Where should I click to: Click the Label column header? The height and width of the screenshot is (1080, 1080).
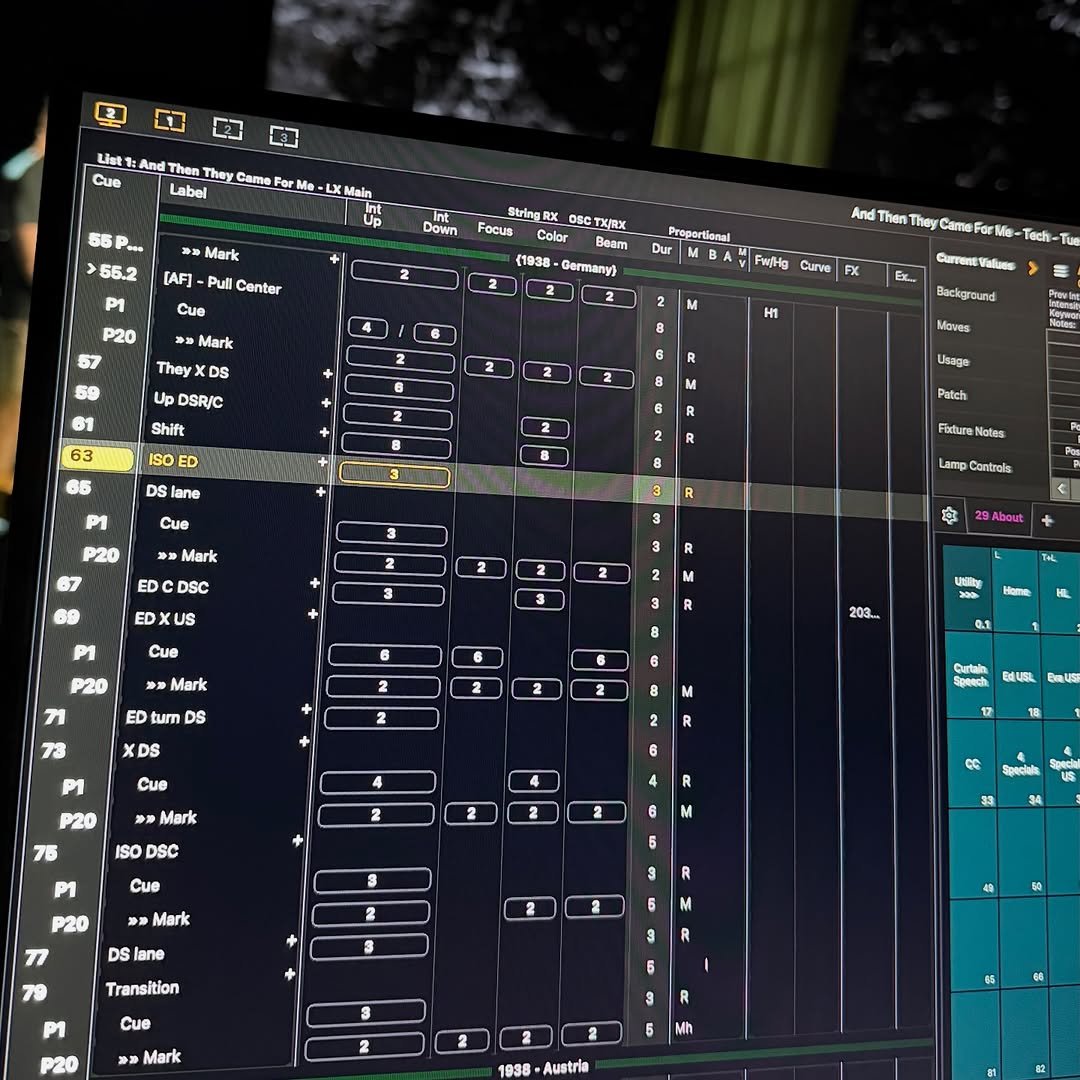coord(188,191)
